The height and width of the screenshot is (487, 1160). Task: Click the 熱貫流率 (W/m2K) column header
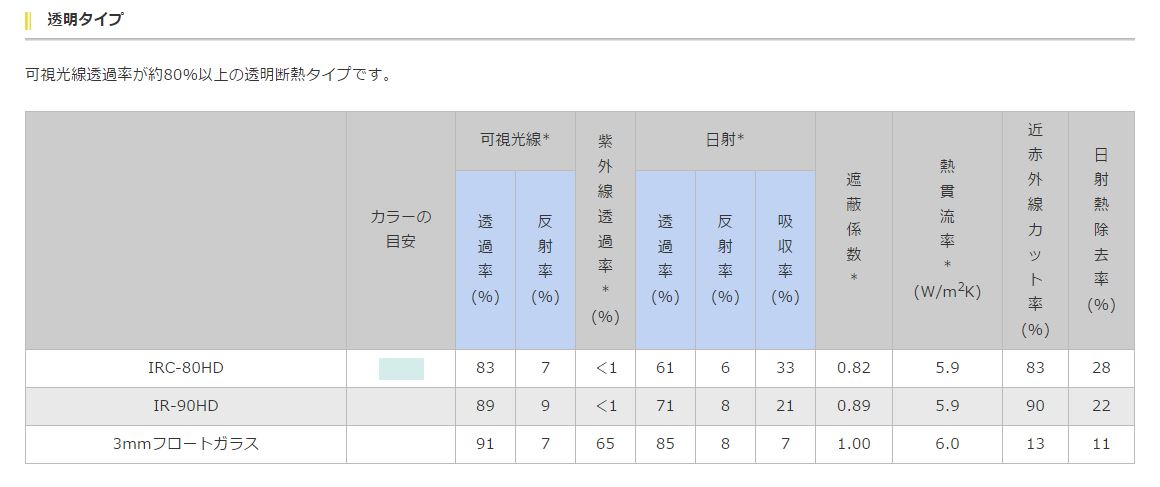[x=947, y=230]
